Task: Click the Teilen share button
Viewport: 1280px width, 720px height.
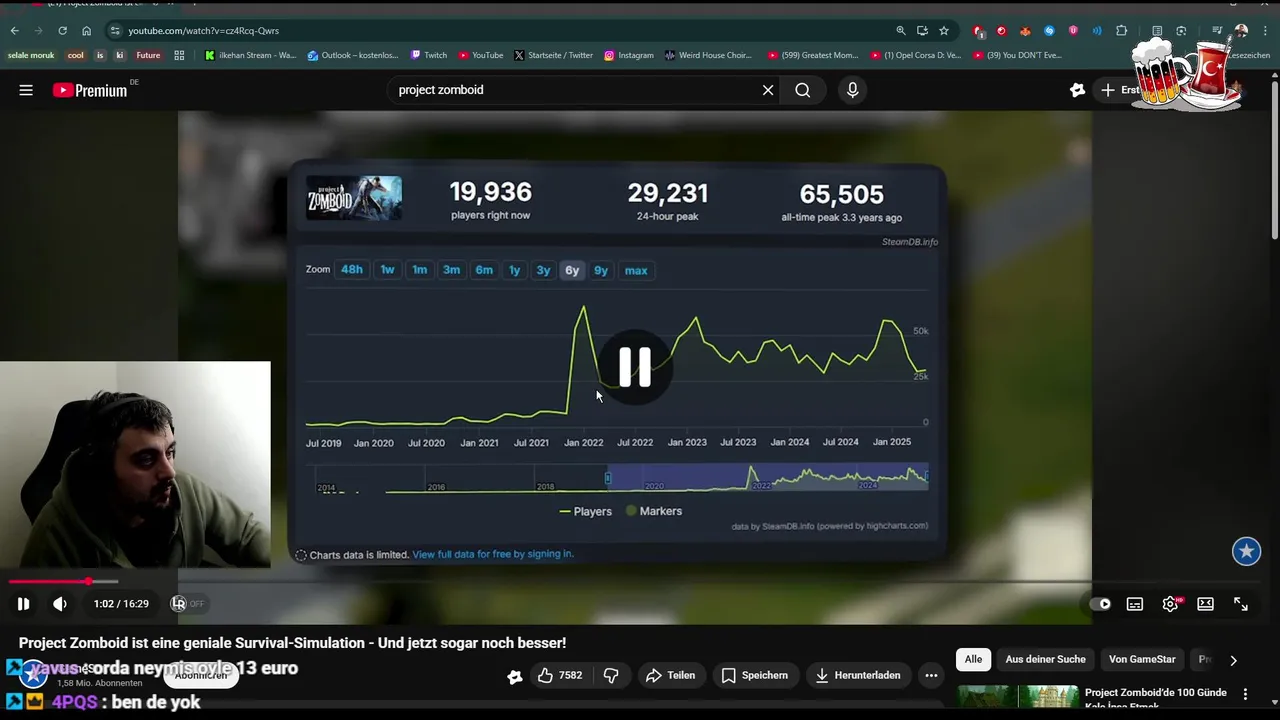Action: 670,675
